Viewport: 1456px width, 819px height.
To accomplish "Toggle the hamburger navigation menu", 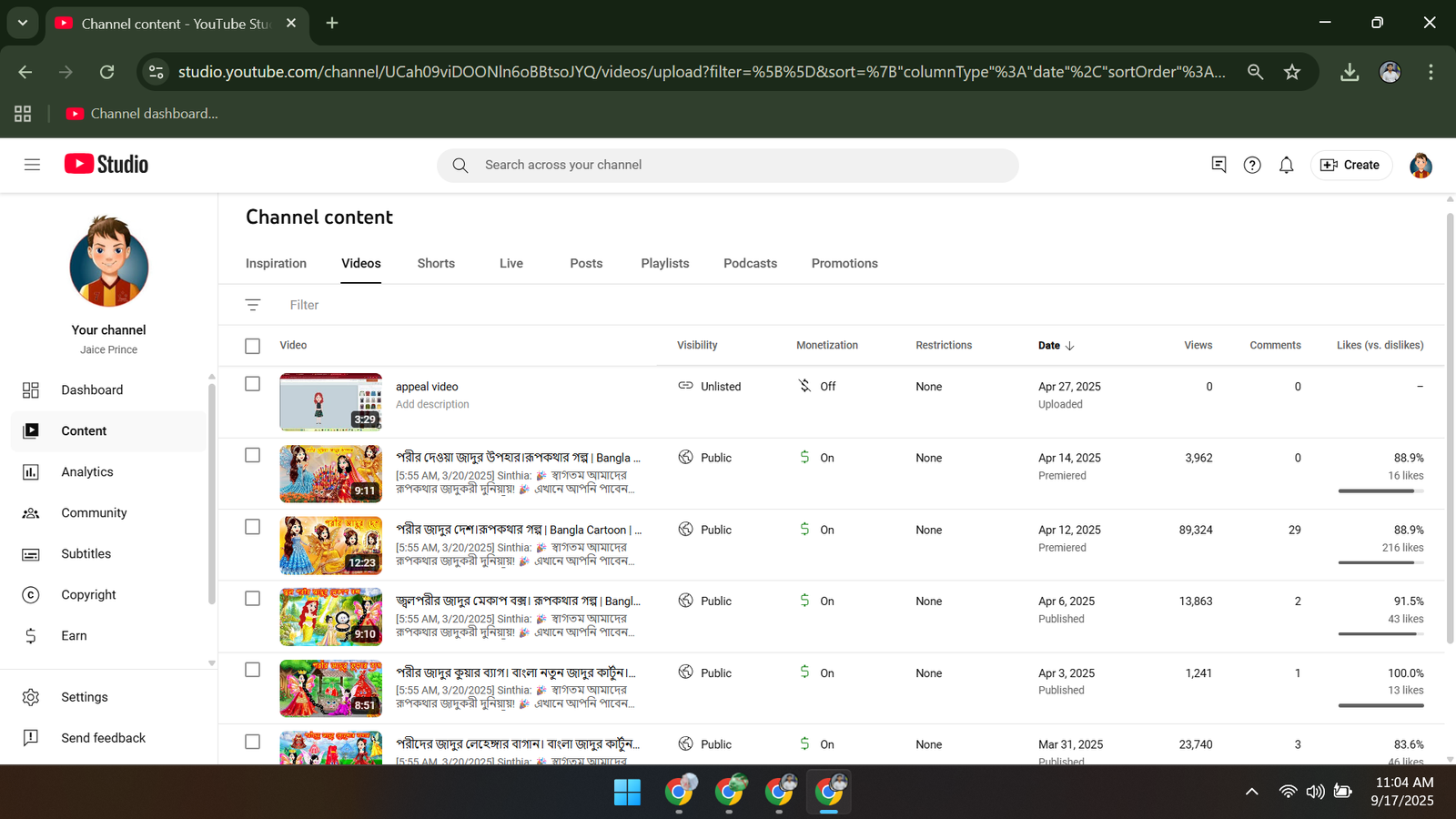I will (x=32, y=165).
